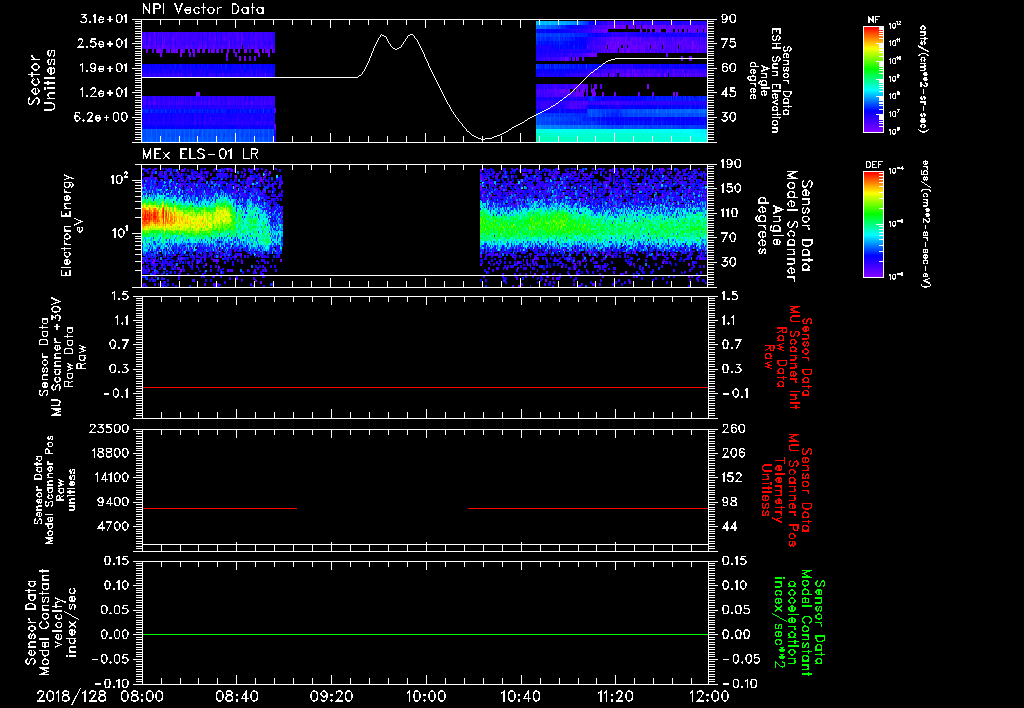1024x708 pixels.
Task: Click the 'Electron Energy eV' axis label
Action: 73,225
